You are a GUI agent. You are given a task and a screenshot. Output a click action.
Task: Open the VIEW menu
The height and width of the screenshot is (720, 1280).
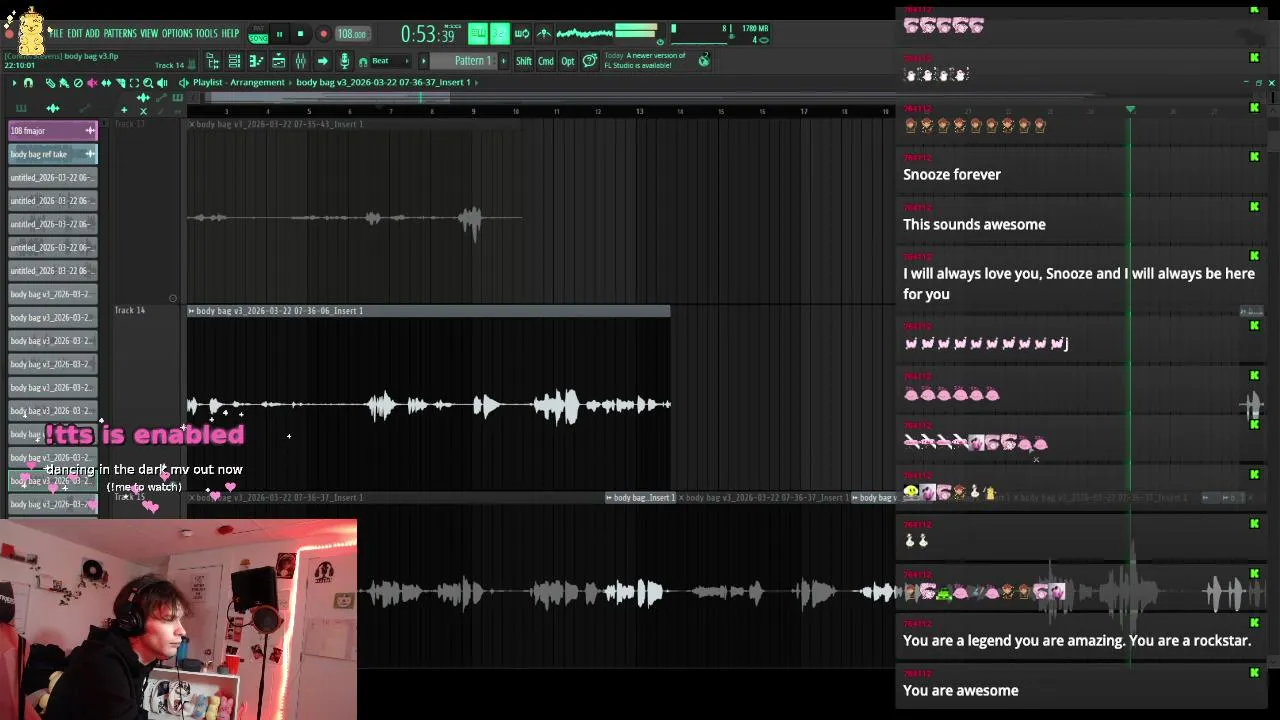point(149,33)
